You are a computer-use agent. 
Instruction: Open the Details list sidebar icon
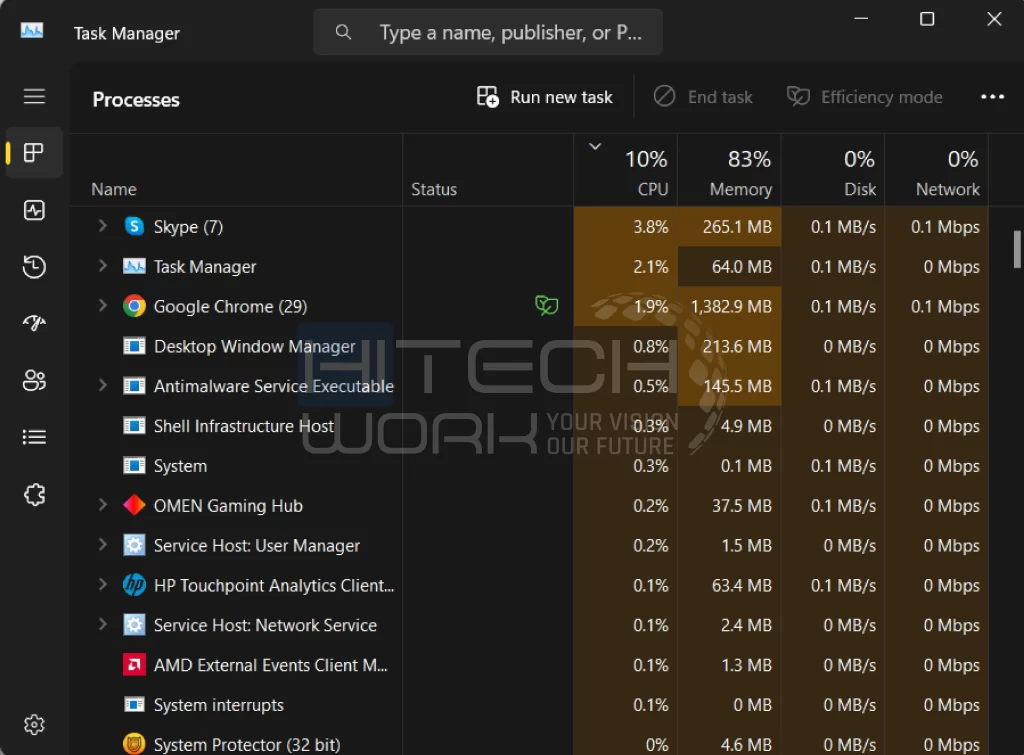(x=34, y=437)
